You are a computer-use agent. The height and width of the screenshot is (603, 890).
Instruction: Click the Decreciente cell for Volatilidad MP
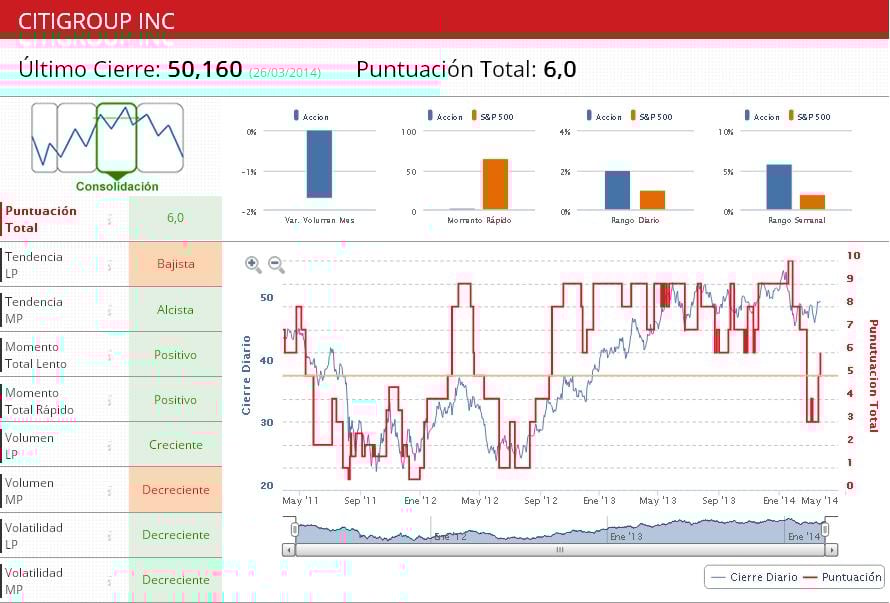pos(175,580)
